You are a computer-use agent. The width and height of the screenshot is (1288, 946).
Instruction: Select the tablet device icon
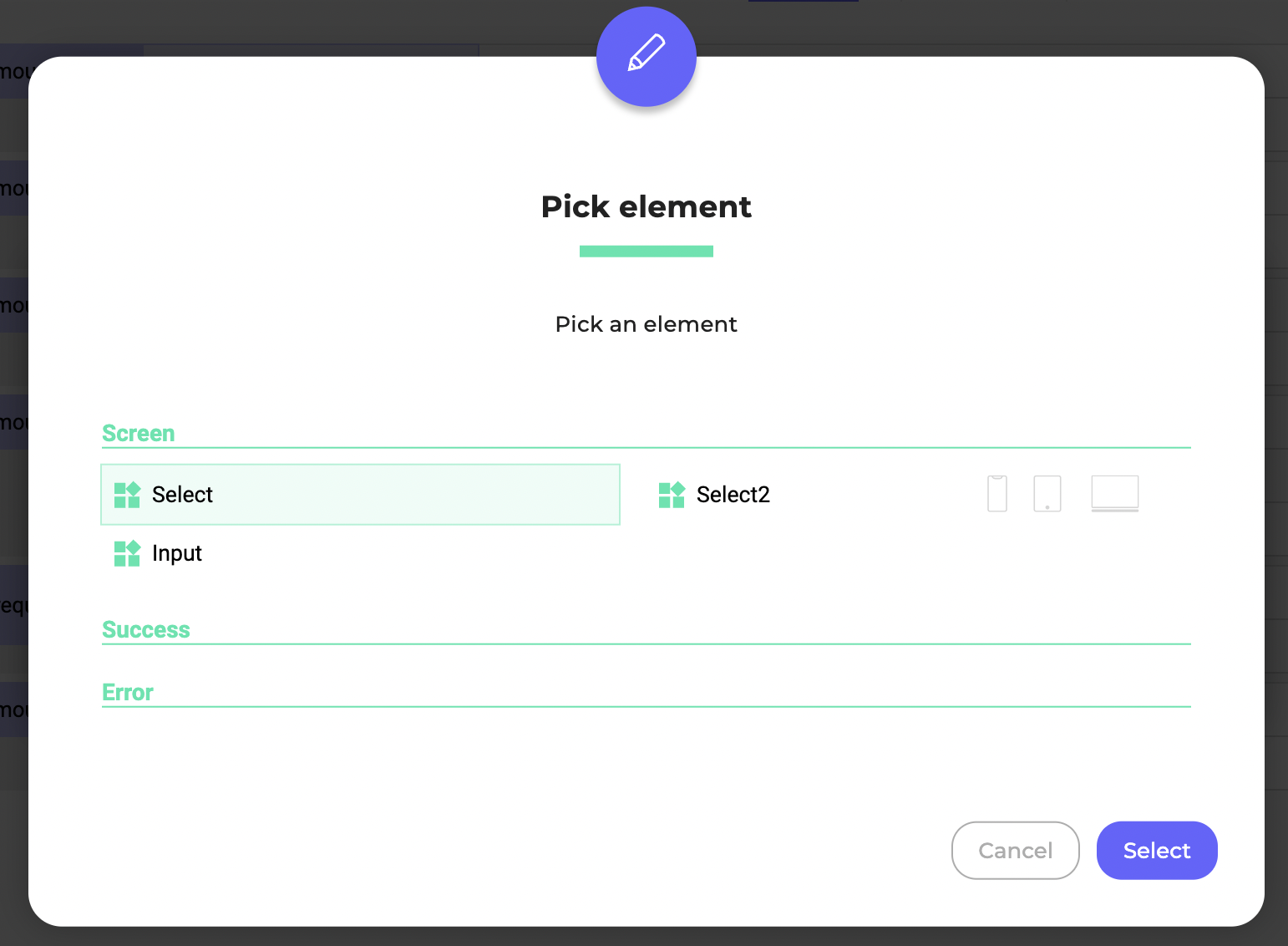(x=1047, y=494)
